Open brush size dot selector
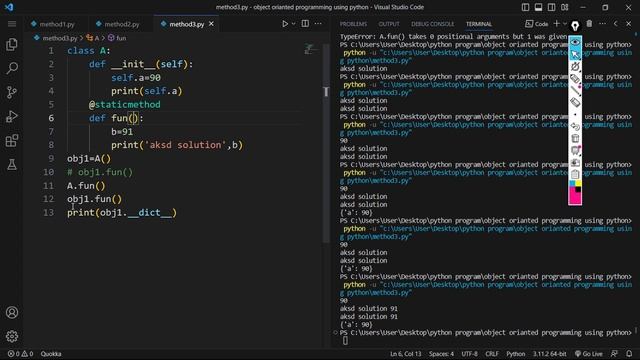Viewport: 640px width, 360px height. pos(575,115)
